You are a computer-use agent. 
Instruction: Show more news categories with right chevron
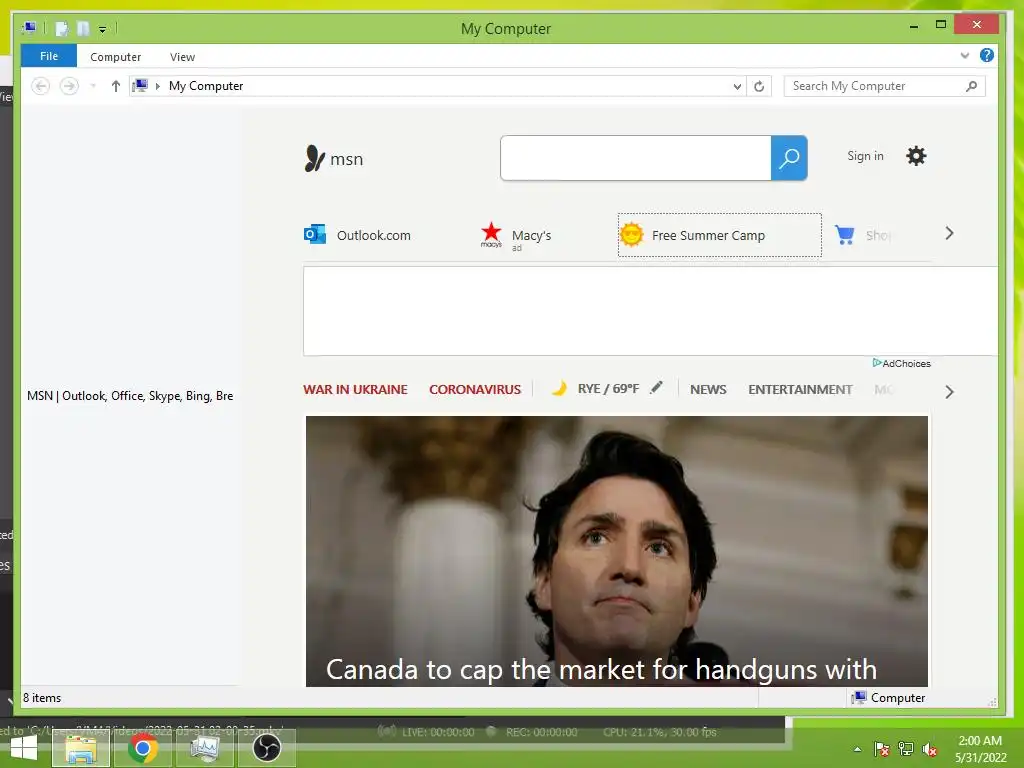(950, 392)
